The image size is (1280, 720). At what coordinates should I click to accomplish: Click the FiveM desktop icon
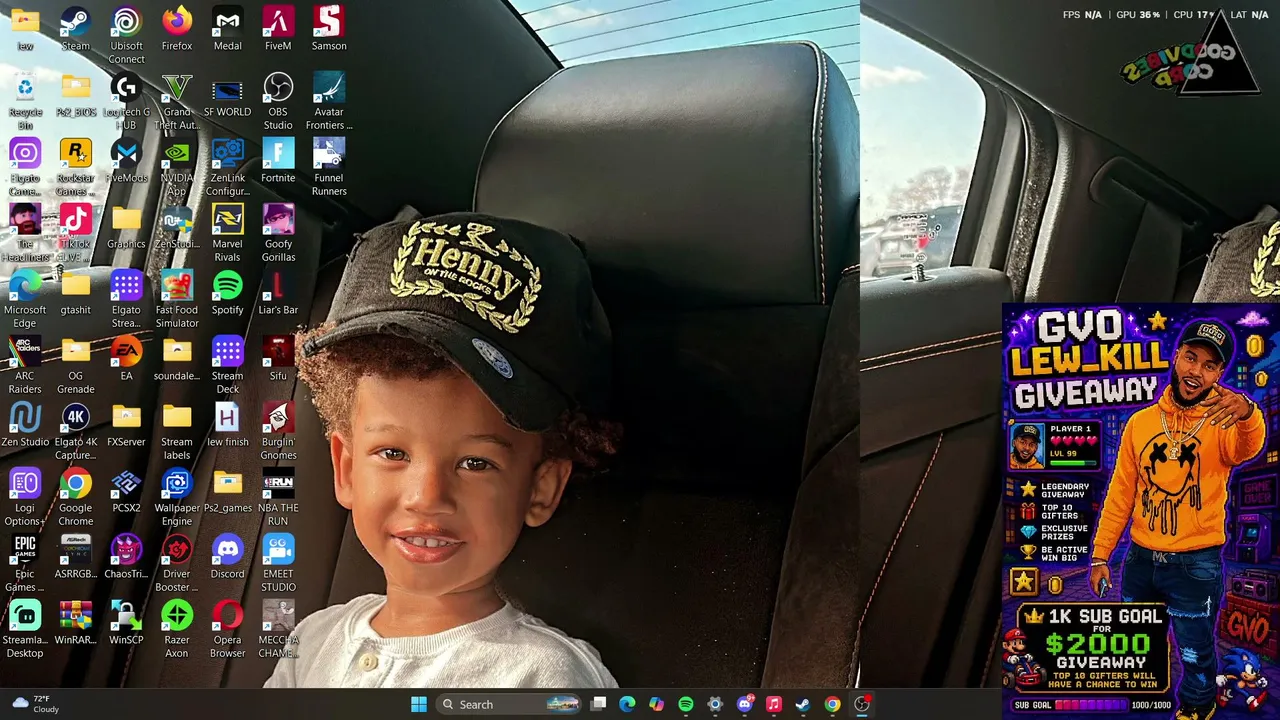click(x=278, y=29)
